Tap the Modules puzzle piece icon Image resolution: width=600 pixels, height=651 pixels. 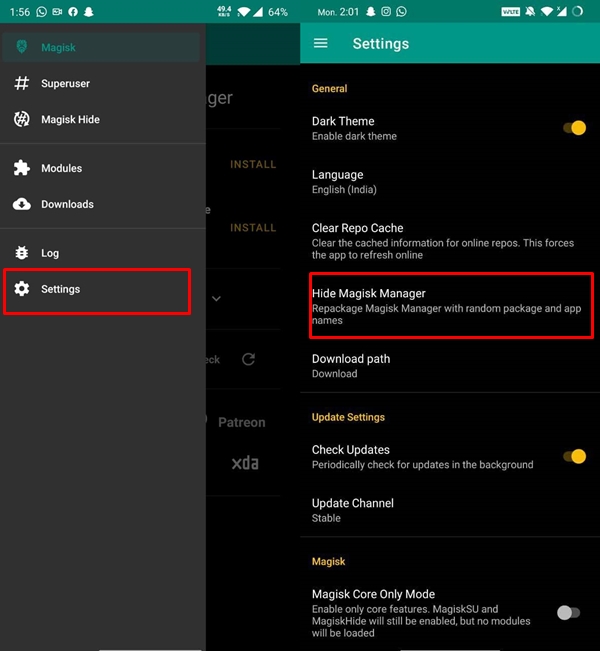[22, 168]
